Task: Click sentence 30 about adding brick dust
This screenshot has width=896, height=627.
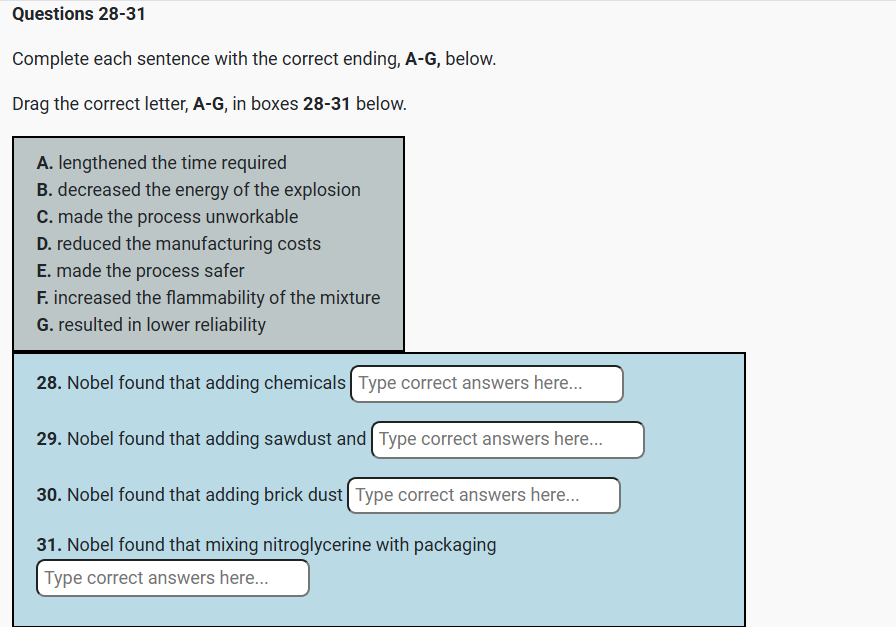Action: pyautogui.click(x=190, y=495)
